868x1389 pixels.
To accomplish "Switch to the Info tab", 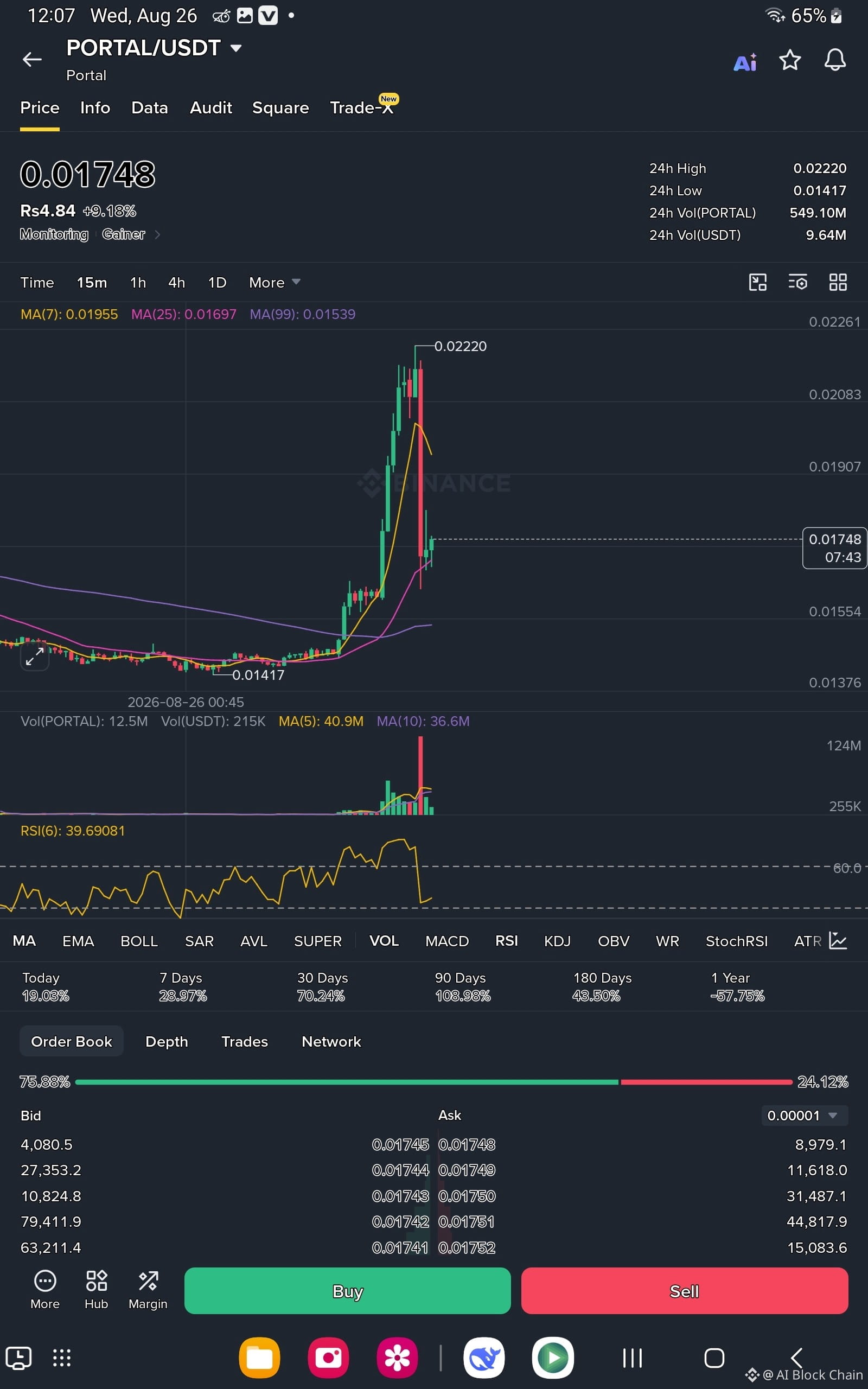I will 95,108.
